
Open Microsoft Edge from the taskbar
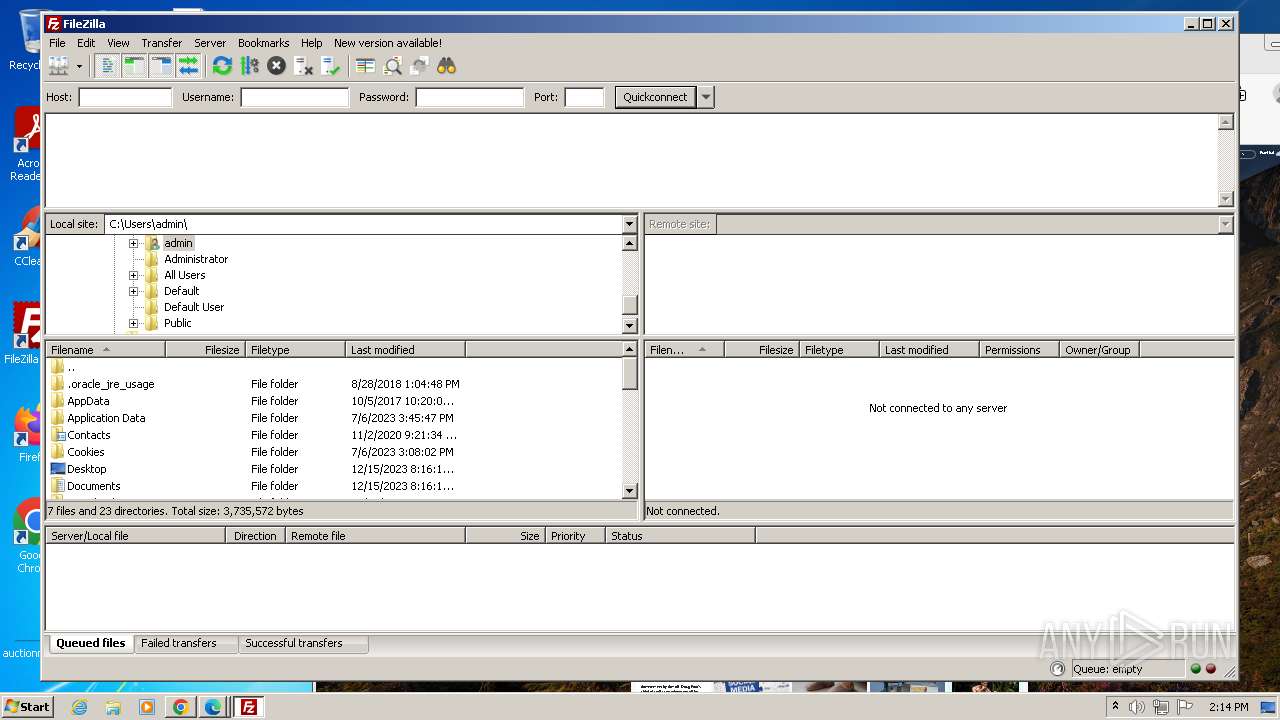coord(213,707)
